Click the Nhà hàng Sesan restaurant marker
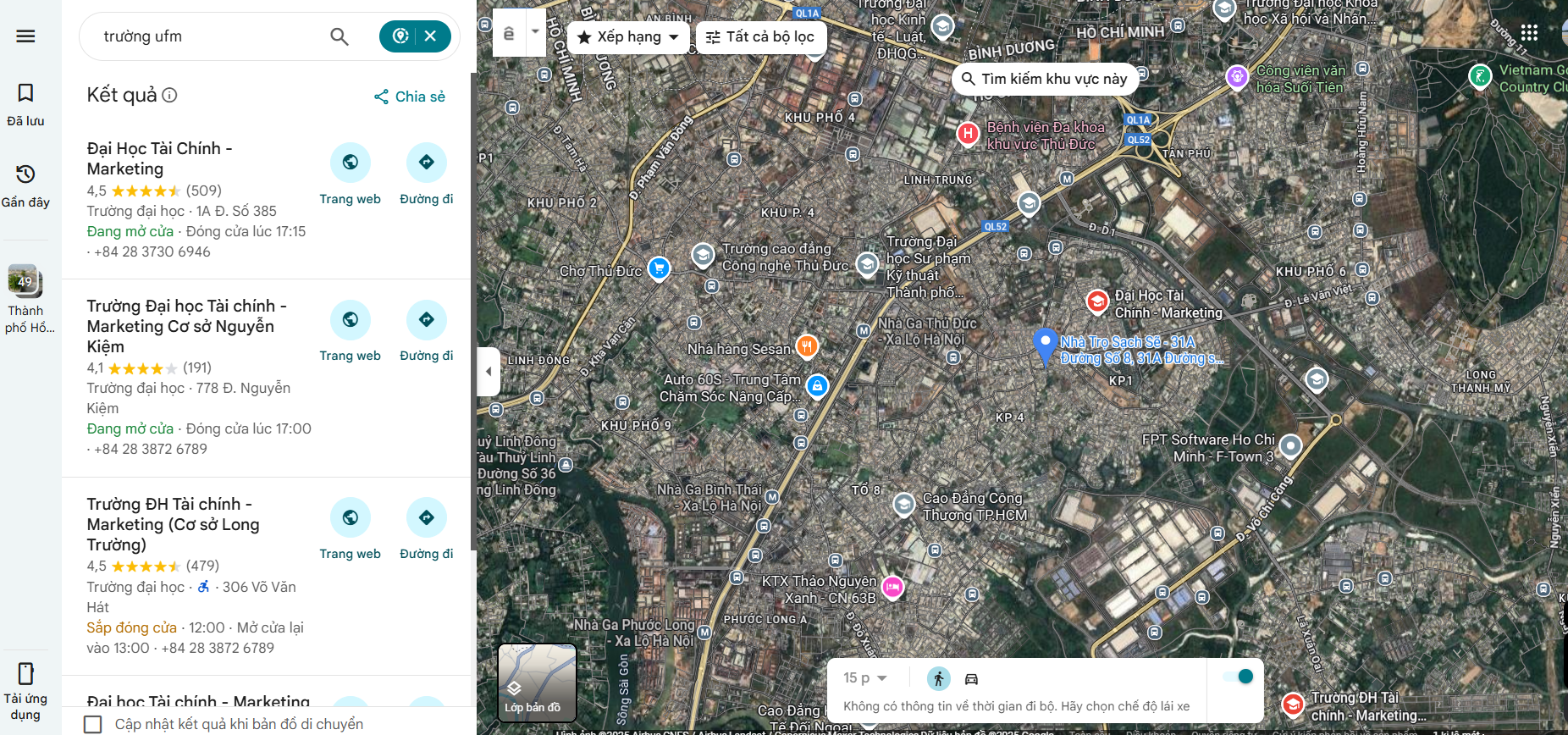 pos(807,345)
